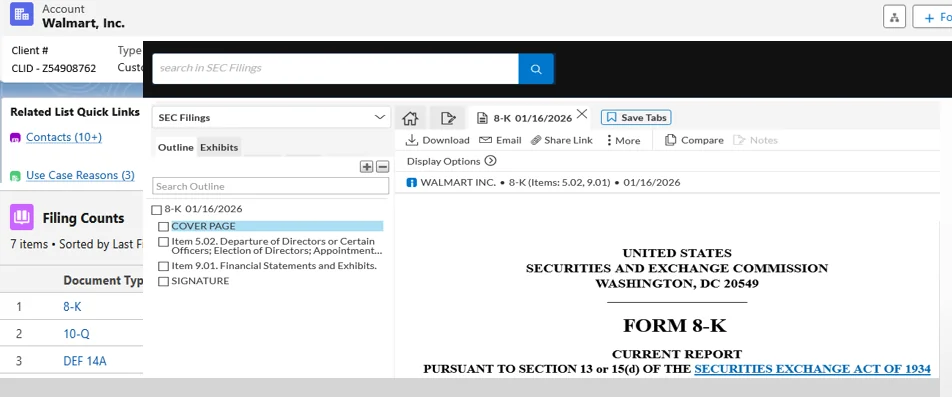Open the SEC Filings dropdown
952x397 pixels.
(271, 117)
